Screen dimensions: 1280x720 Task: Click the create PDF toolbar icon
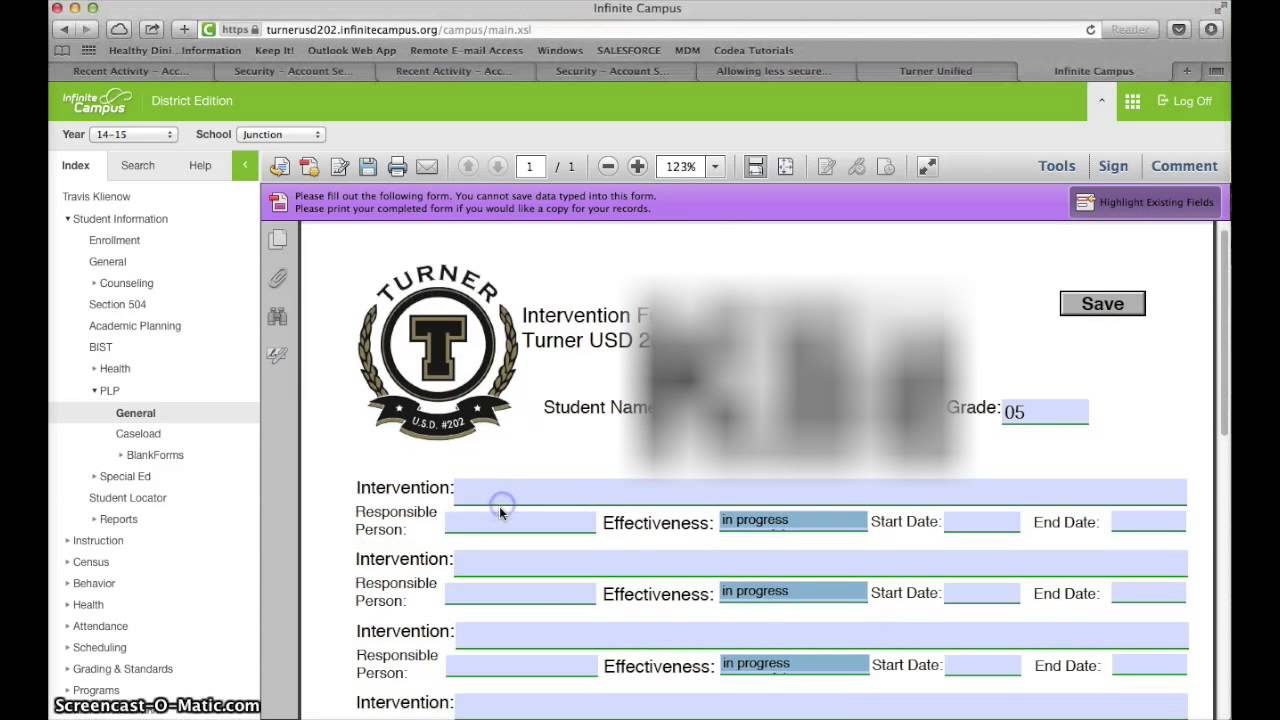(x=309, y=166)
